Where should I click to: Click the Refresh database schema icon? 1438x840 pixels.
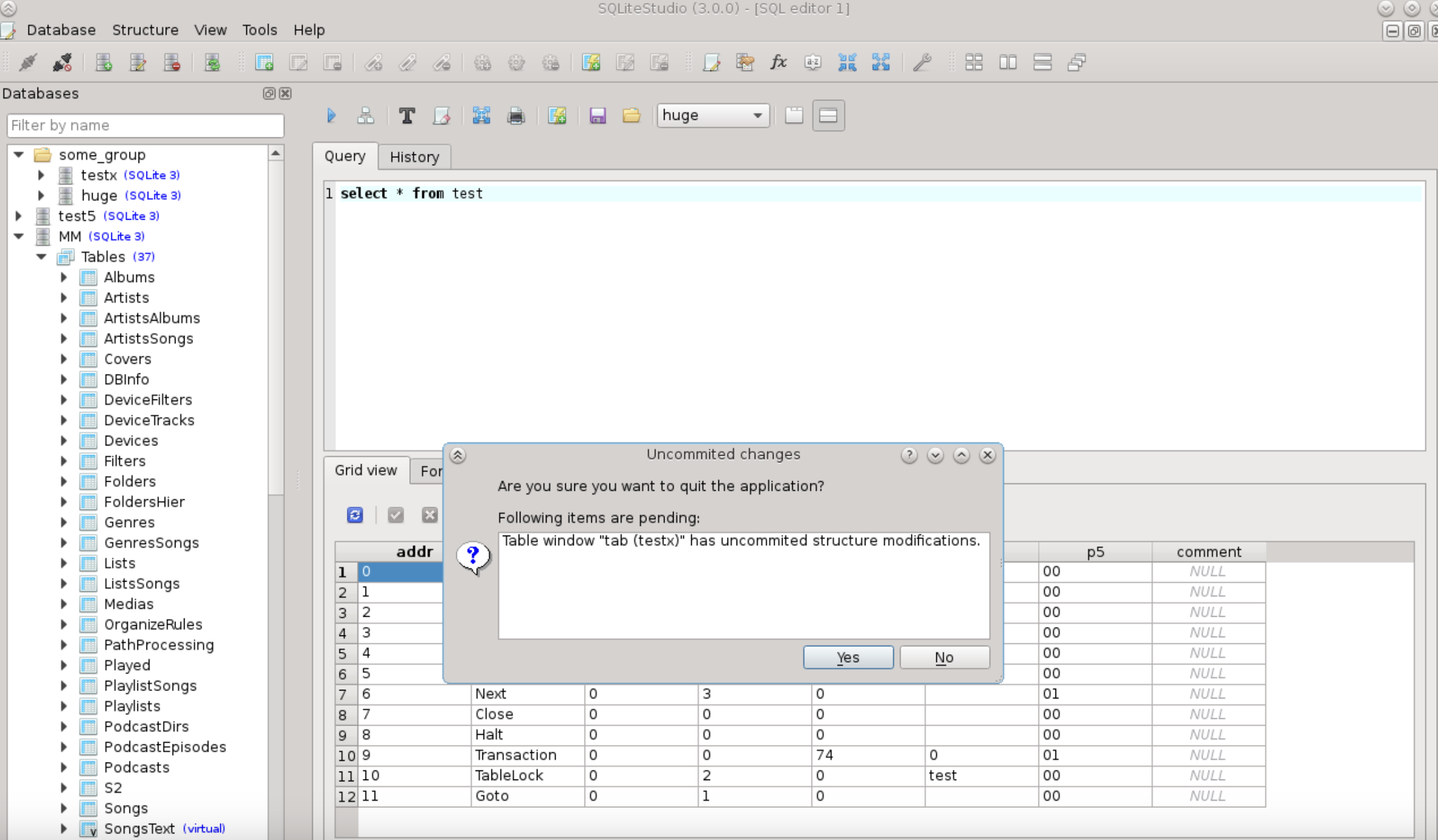point(212,62)
